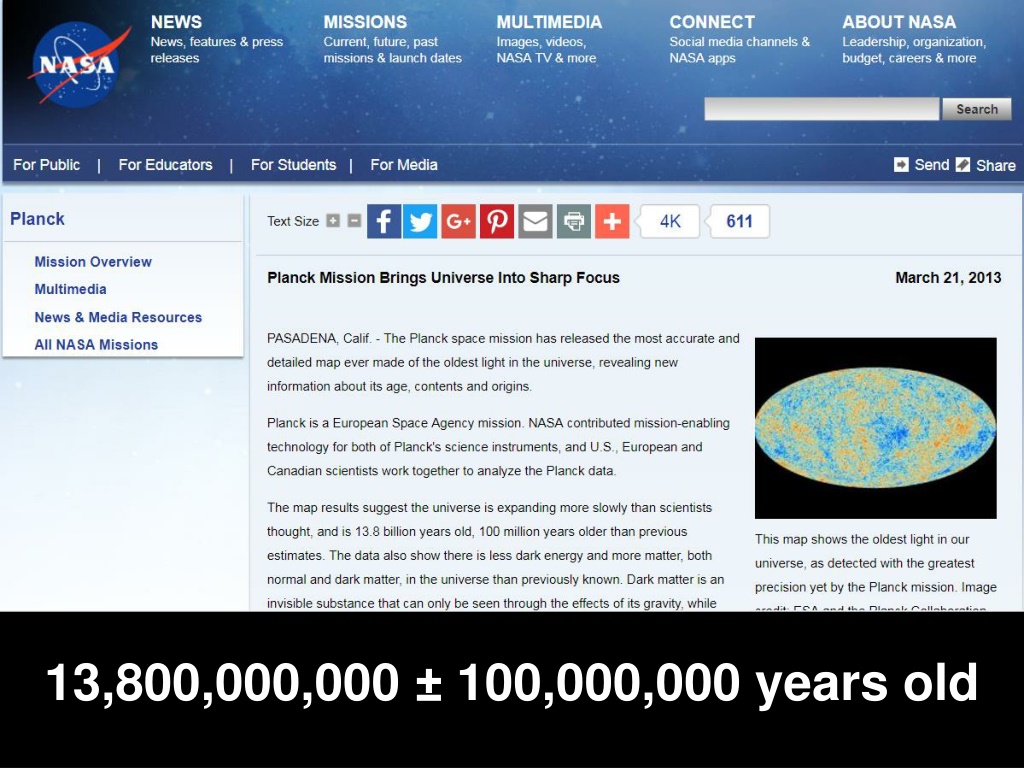Open the Planck universe map image

tap(876, 428)
